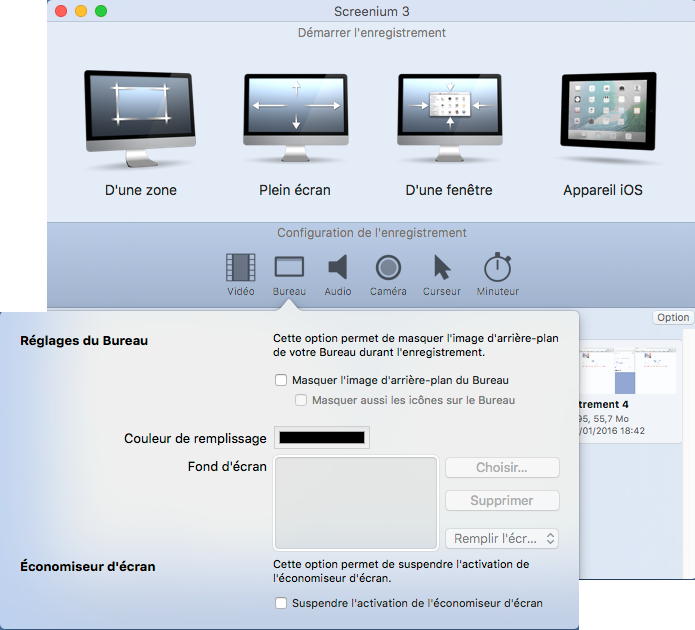Click the recording size text 55,7 Mo
The height and width of the screenshot is (630, 695).
[x=611, y=419]
